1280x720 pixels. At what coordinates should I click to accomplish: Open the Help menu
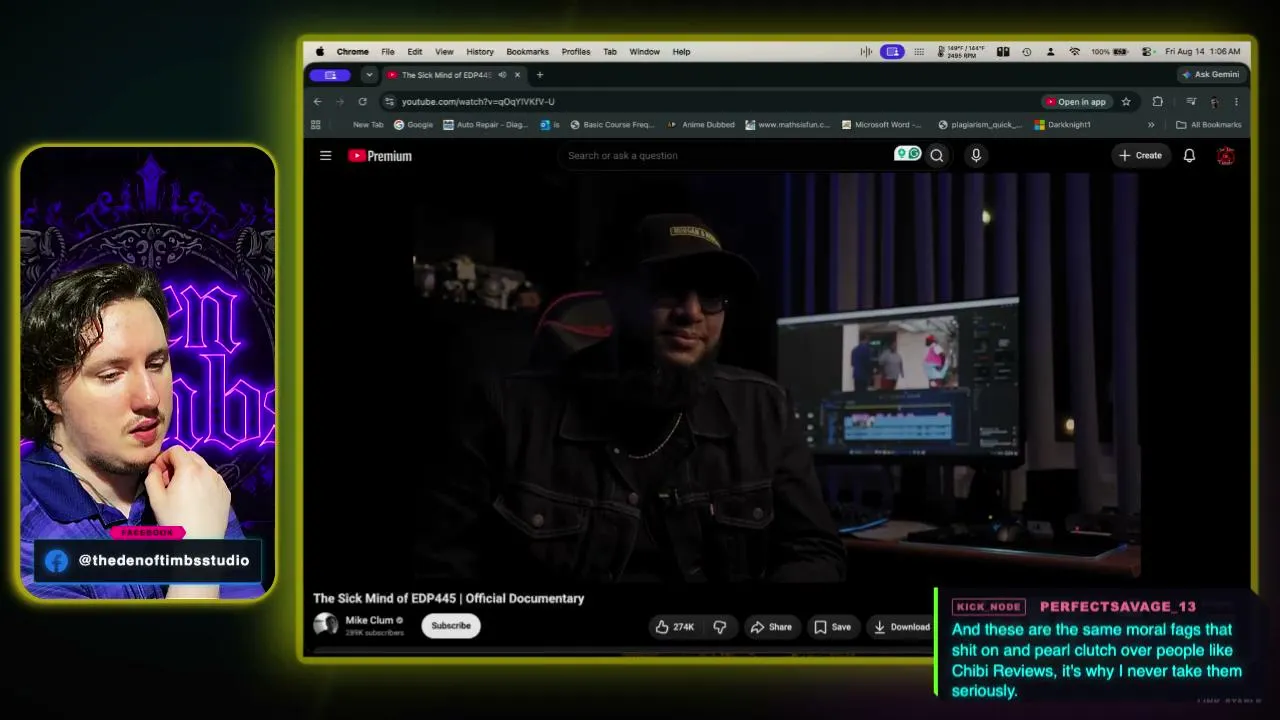tap(681, 52)
